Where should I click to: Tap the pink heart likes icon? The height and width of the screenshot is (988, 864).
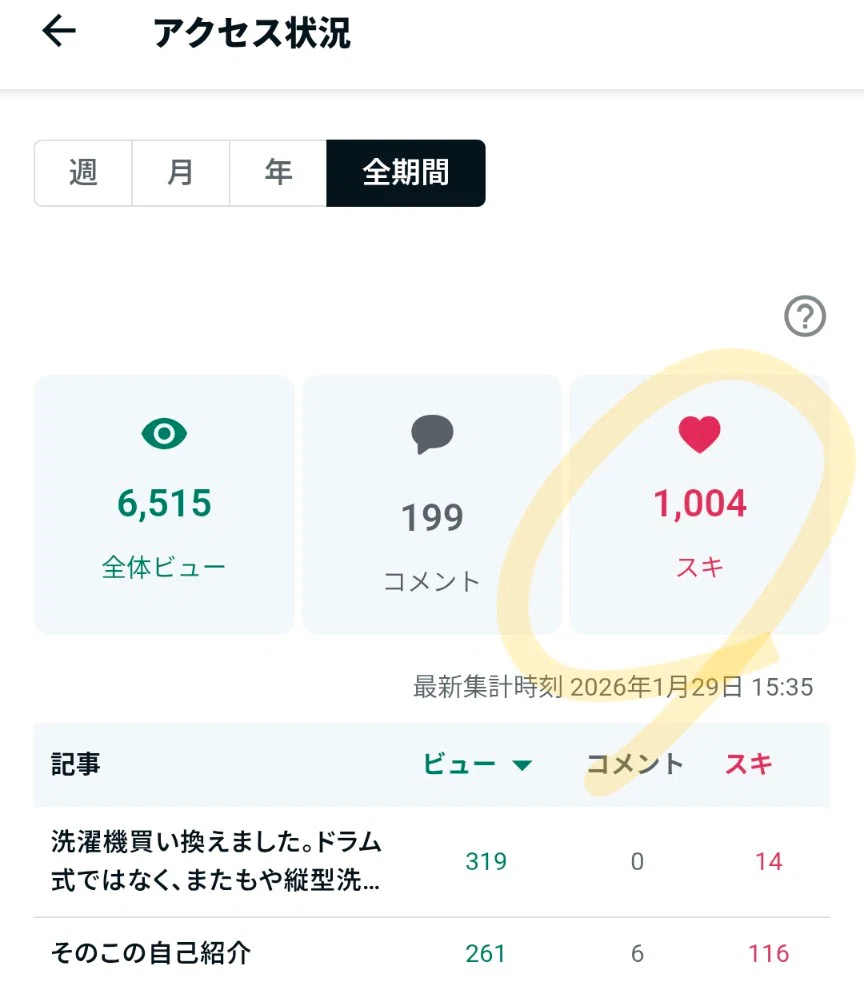700,434
